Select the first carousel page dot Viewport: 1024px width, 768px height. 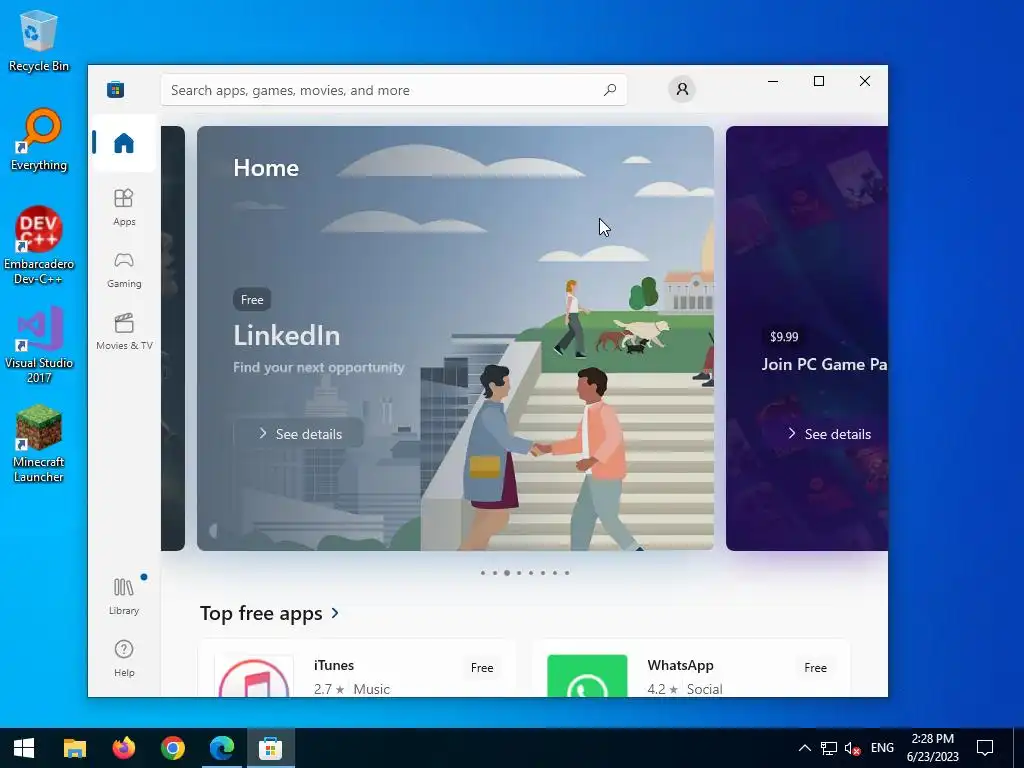[x=483, y=573]
